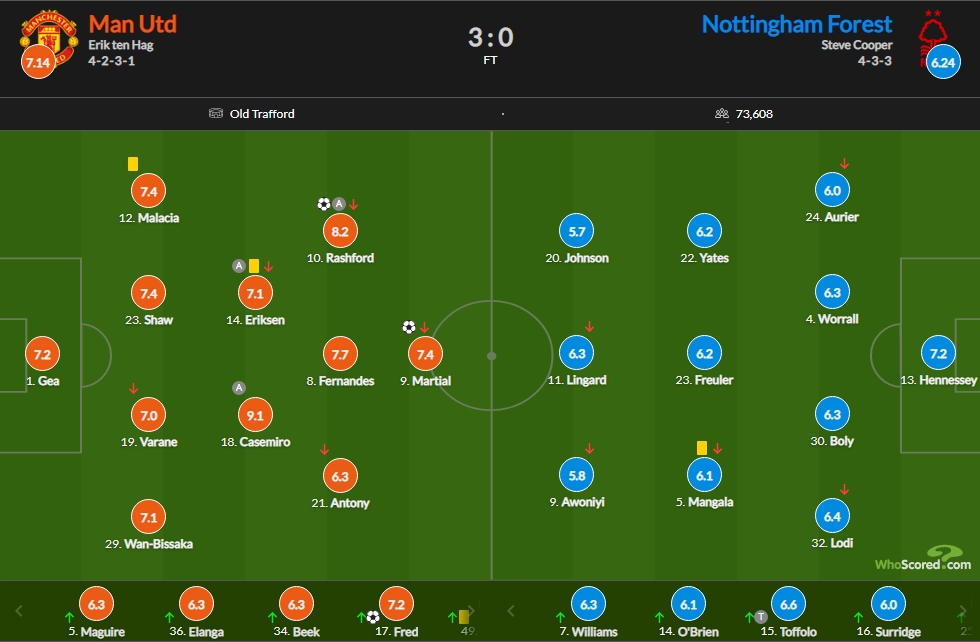Viewport: 980px width, 642px height.
Task: Show next Nottingham Forest substitutes
Action: click(962, 611)
